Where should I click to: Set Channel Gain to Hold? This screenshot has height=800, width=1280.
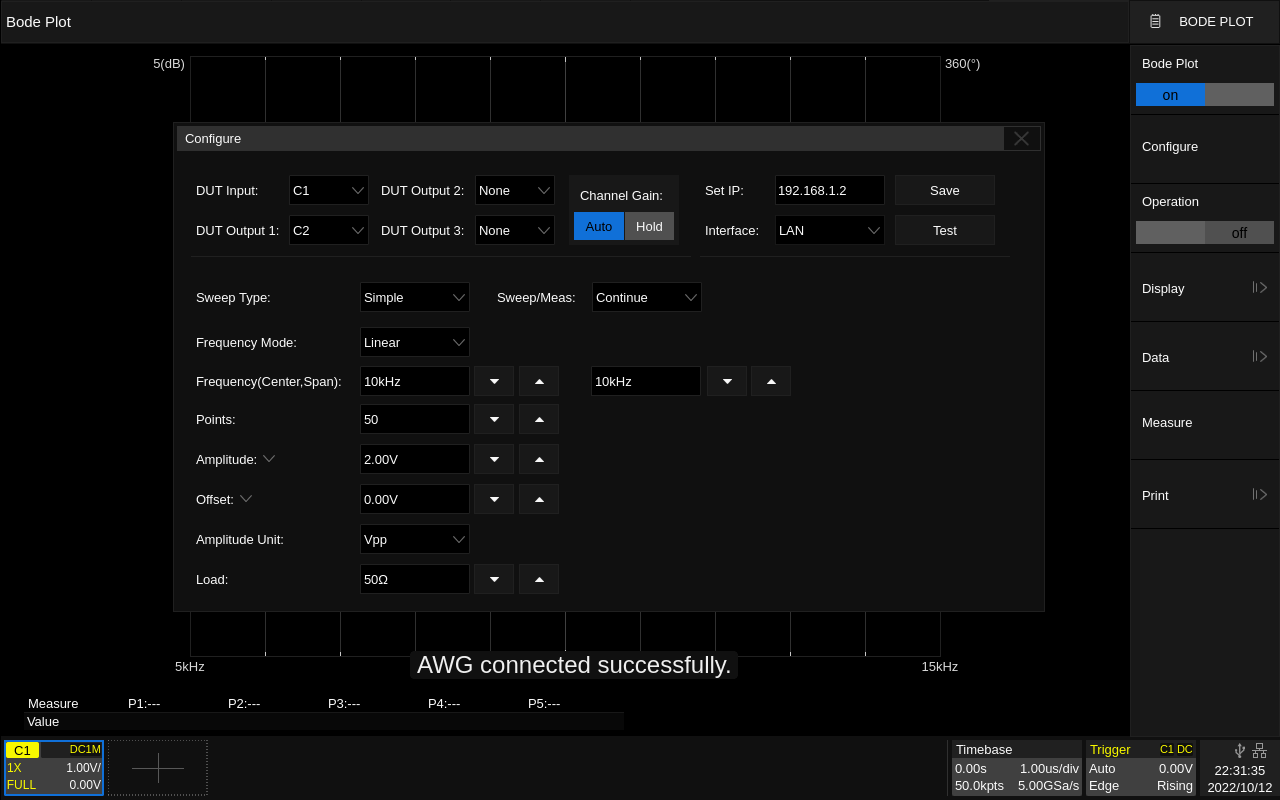pos(649,226)
